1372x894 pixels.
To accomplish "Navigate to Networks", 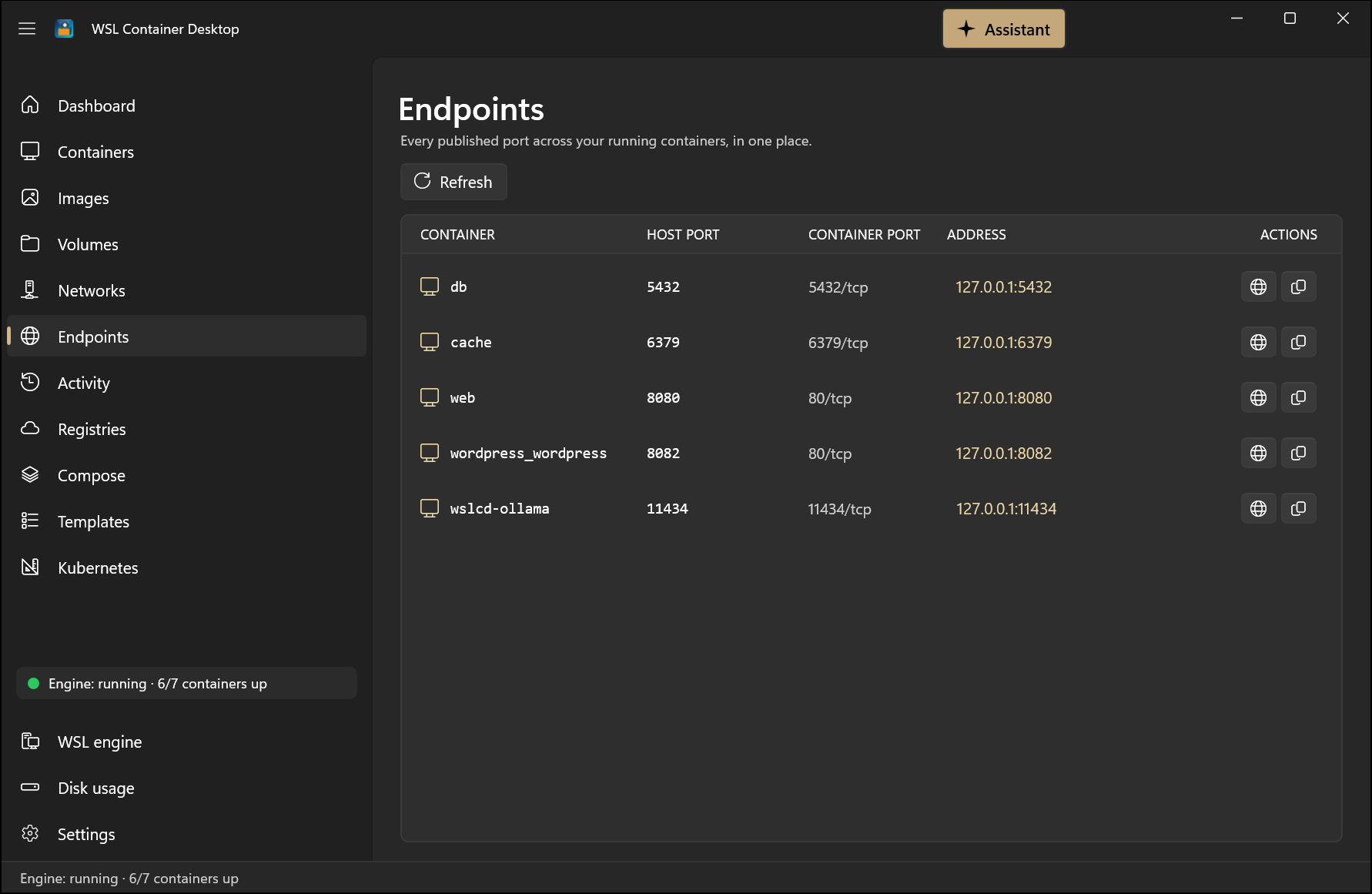I will pos(186,290).
